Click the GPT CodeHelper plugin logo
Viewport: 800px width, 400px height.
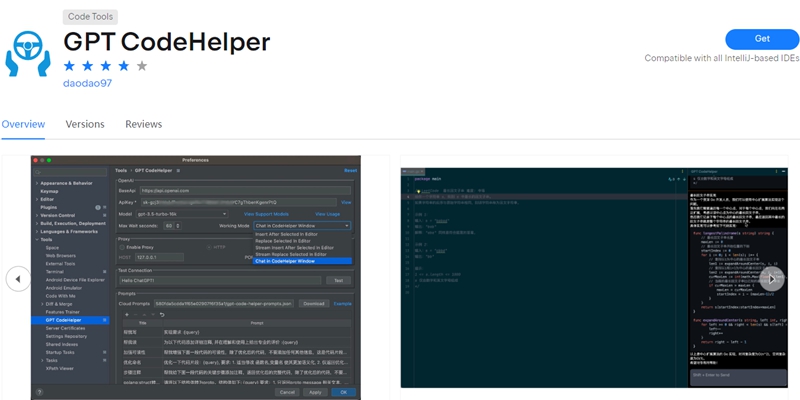tap(28, 50)
